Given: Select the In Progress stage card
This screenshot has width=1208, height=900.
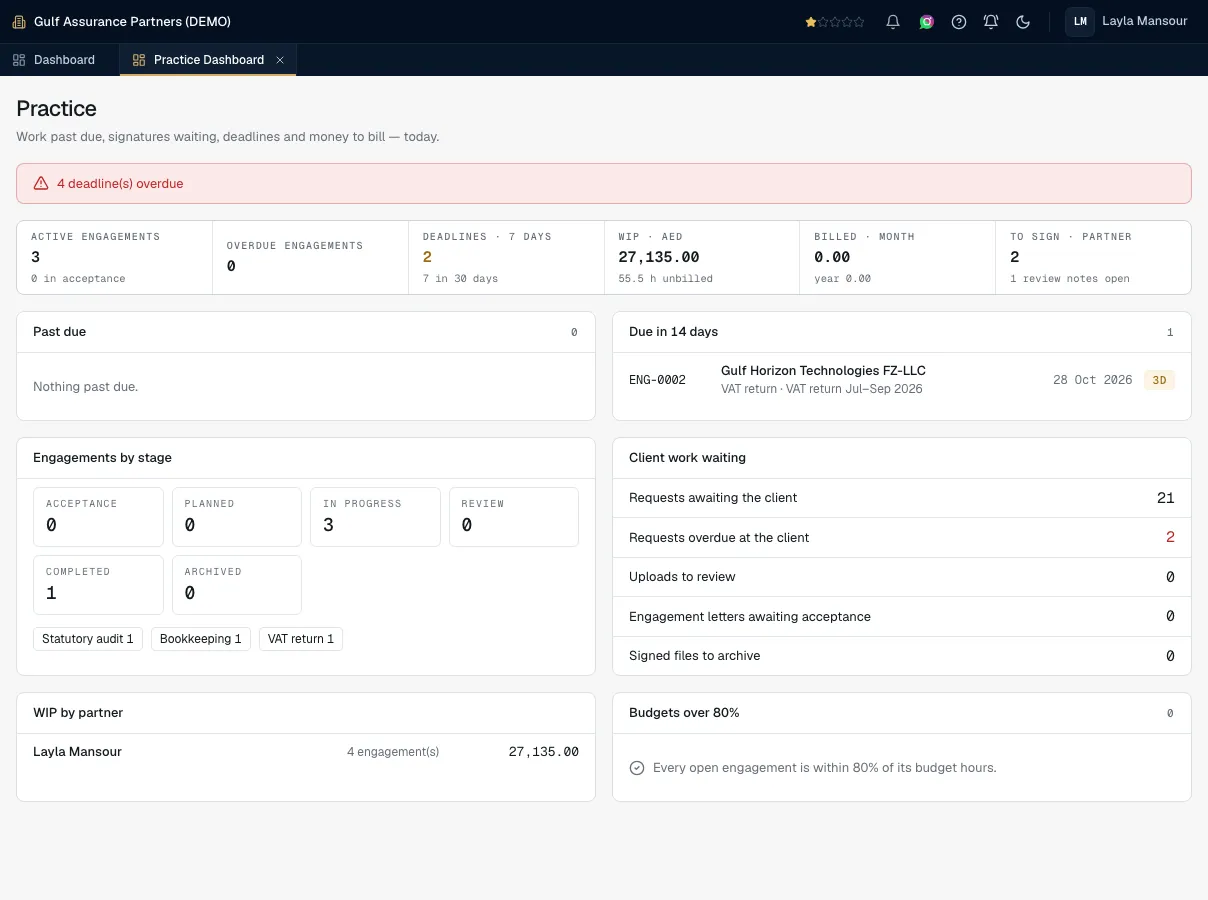Looking at the screenshot, I should pos(375,517).
